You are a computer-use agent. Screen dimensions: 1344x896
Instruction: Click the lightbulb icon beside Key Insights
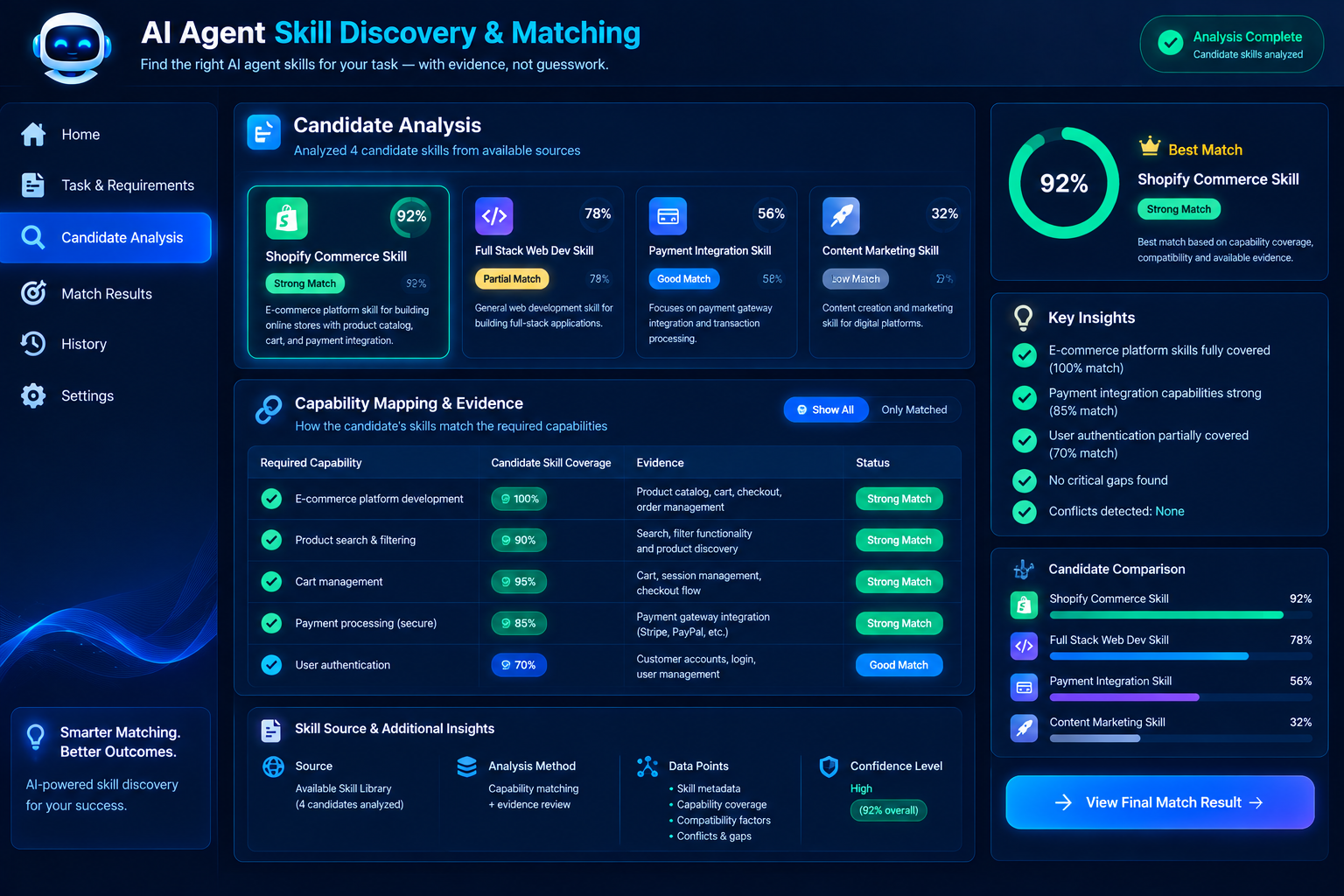pos(1023,318)
